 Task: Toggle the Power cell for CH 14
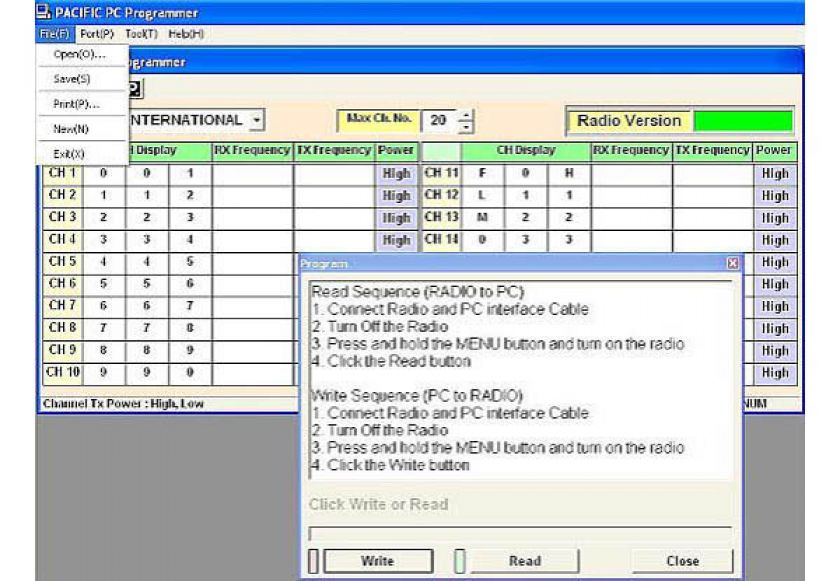[775, 240]
